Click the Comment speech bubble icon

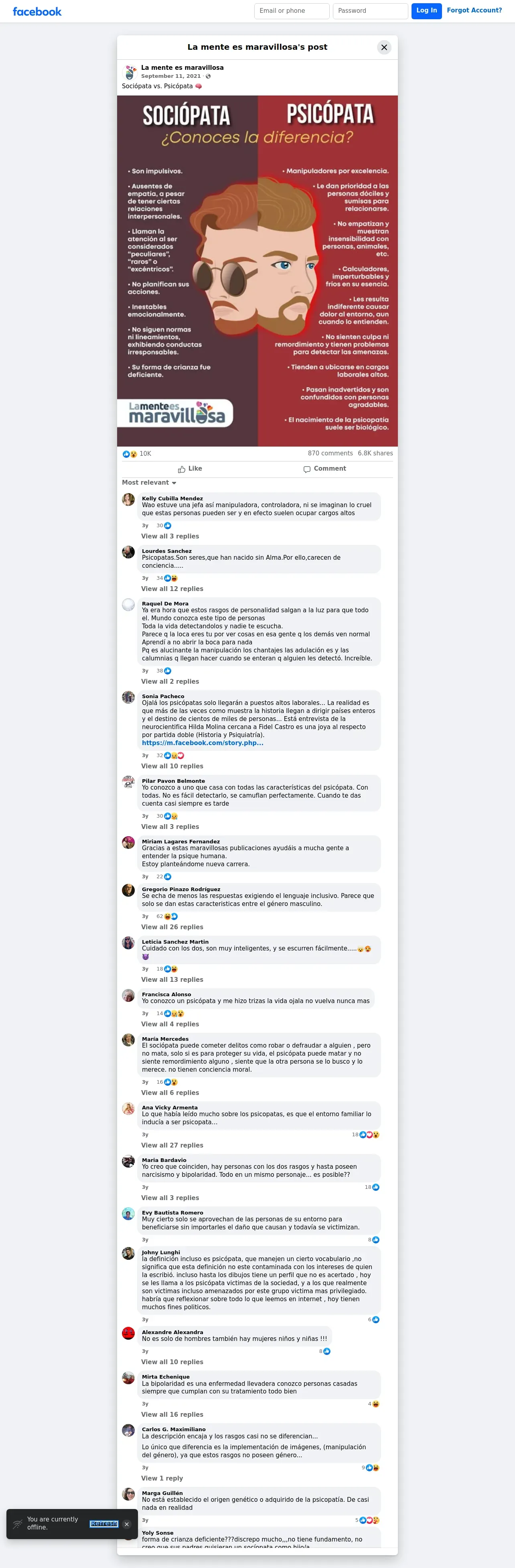307,469
